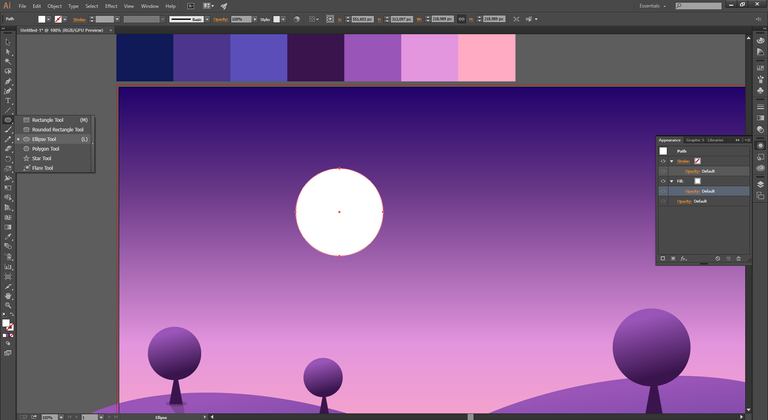Click the orange Stroke link in control bar

pos(79,20)
